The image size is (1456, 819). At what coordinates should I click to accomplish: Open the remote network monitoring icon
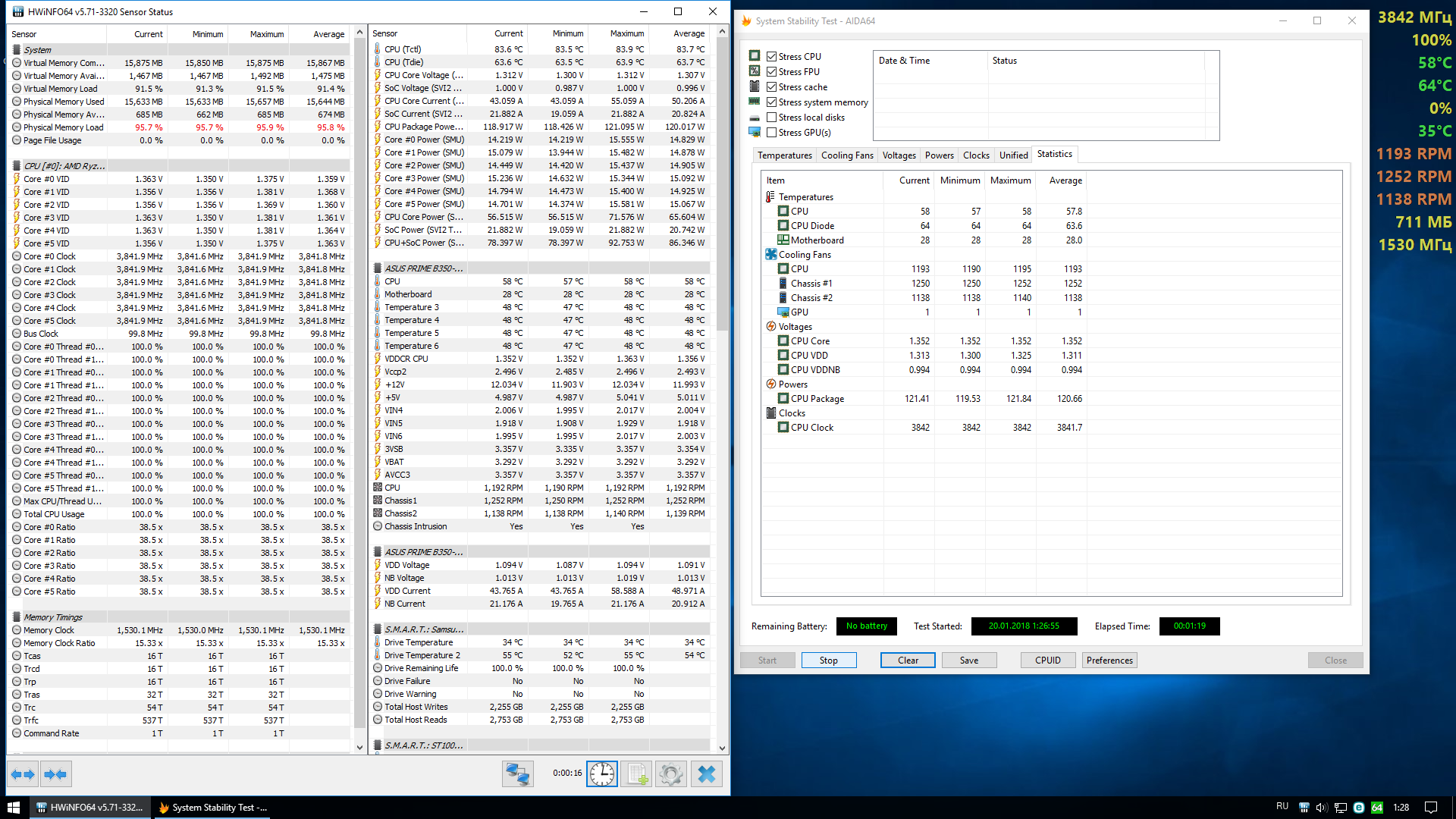click(518, 774)
